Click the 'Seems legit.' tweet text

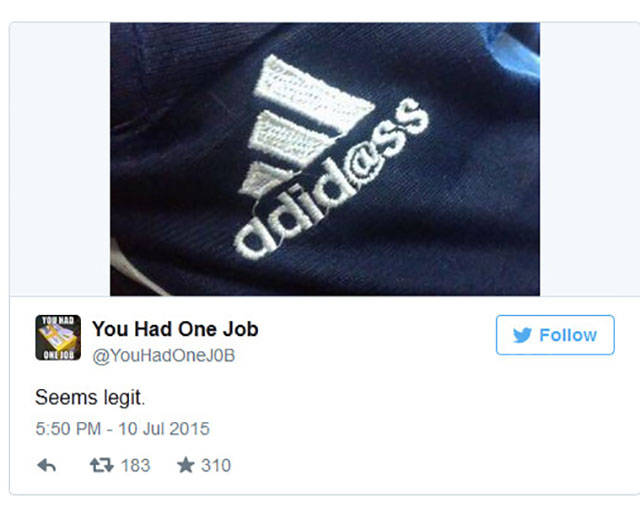pyautogui.click(x=90, y=398)
